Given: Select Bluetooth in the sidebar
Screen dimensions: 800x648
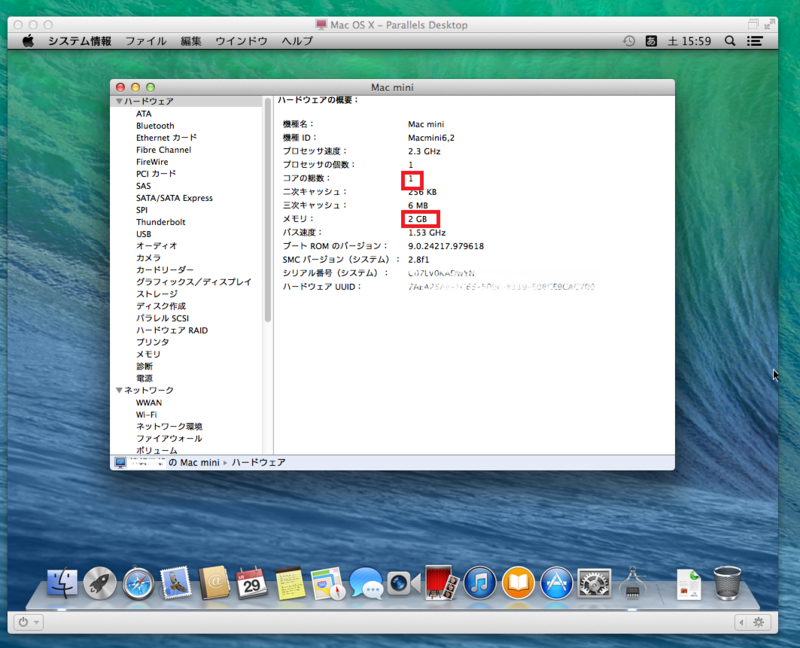Looking at the screenshot, I should (155, 126).
